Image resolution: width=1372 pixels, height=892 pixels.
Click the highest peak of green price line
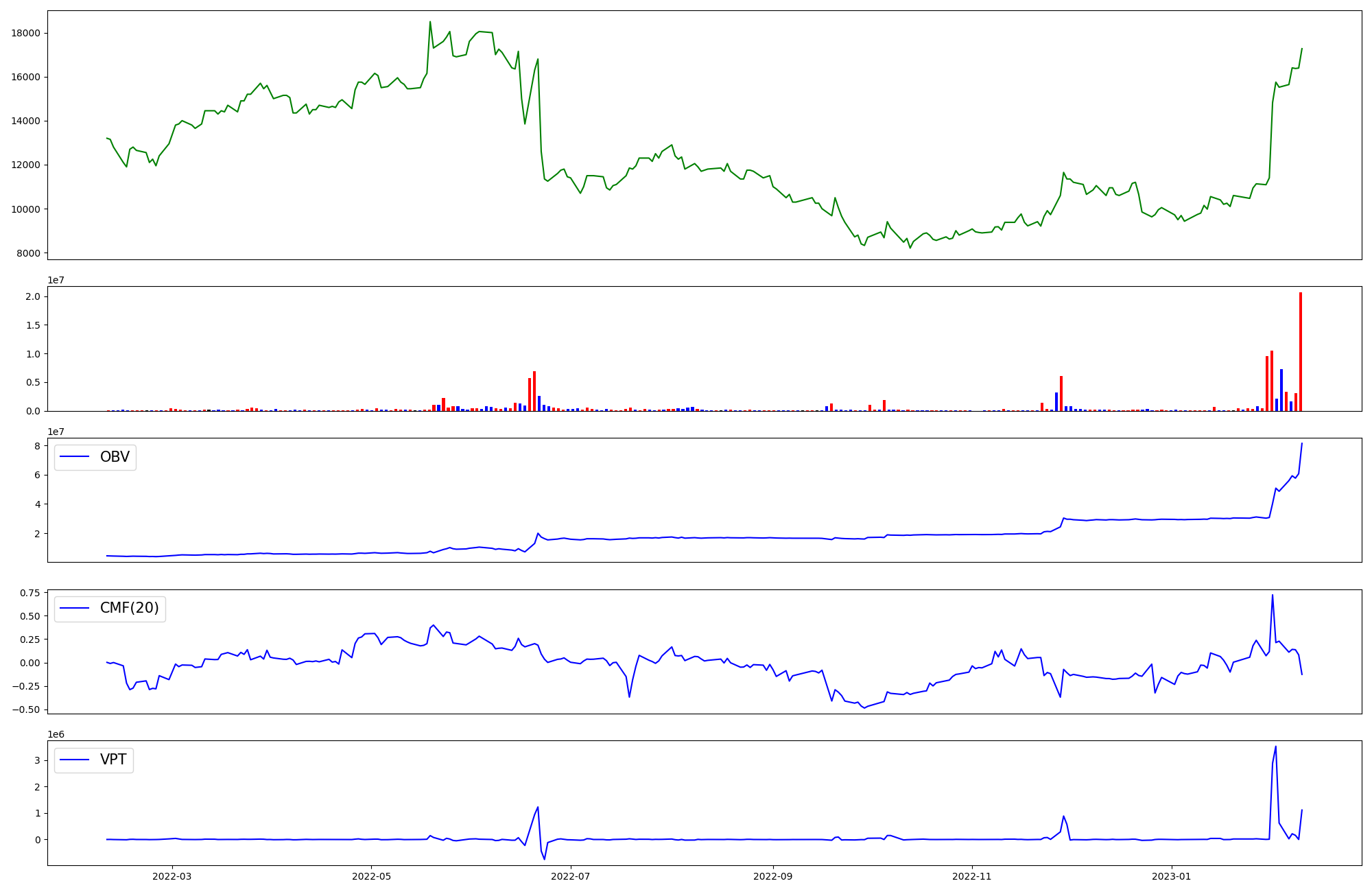pyautogui.click(x=430, y=22)
